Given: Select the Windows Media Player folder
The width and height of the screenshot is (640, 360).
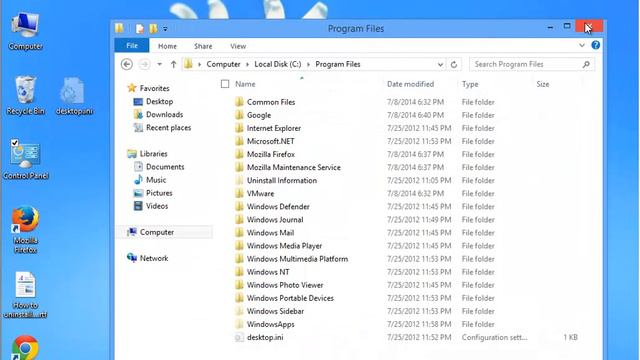Looking at the screenshot, I should click(x=284, y=246).
